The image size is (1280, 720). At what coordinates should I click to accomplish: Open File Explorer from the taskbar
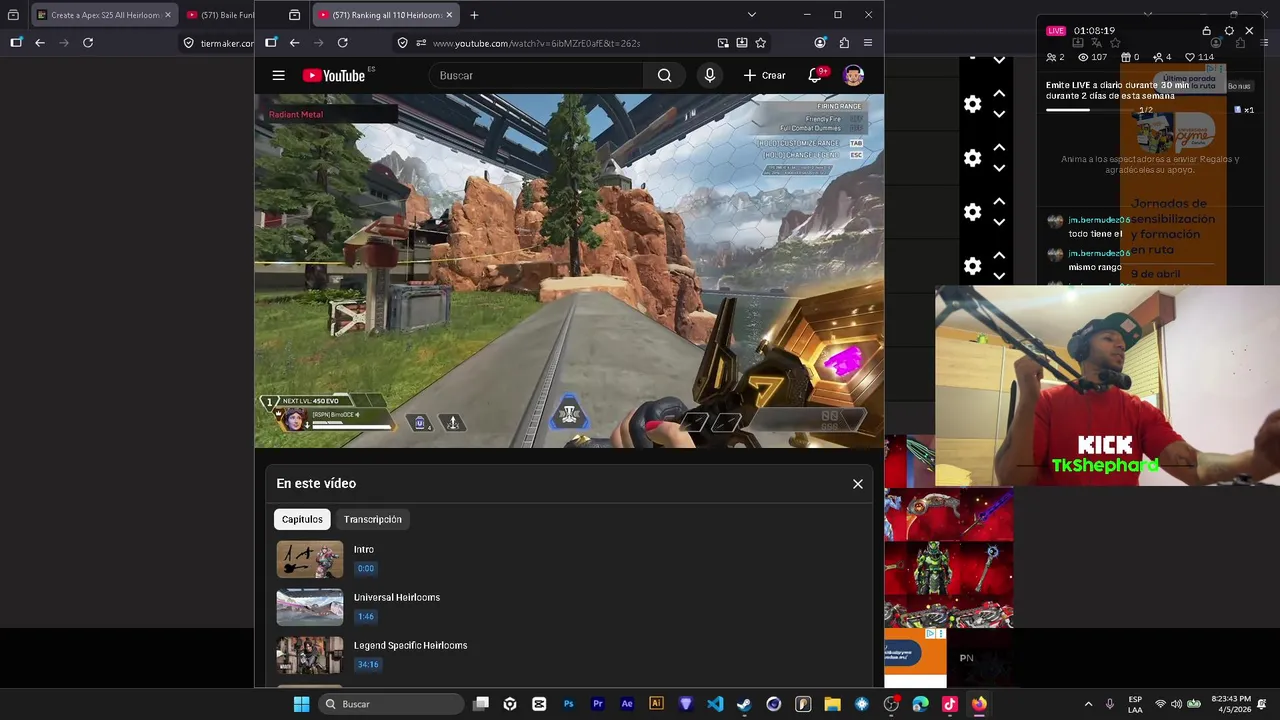tap(832, 704)
